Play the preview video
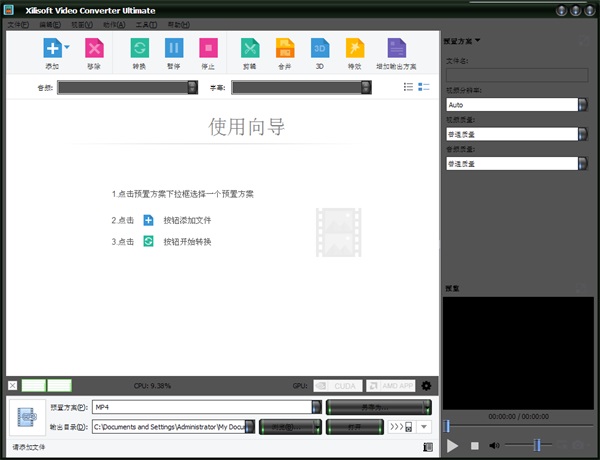The height and width of the screenshot is (460, 600). click(452, 445)
